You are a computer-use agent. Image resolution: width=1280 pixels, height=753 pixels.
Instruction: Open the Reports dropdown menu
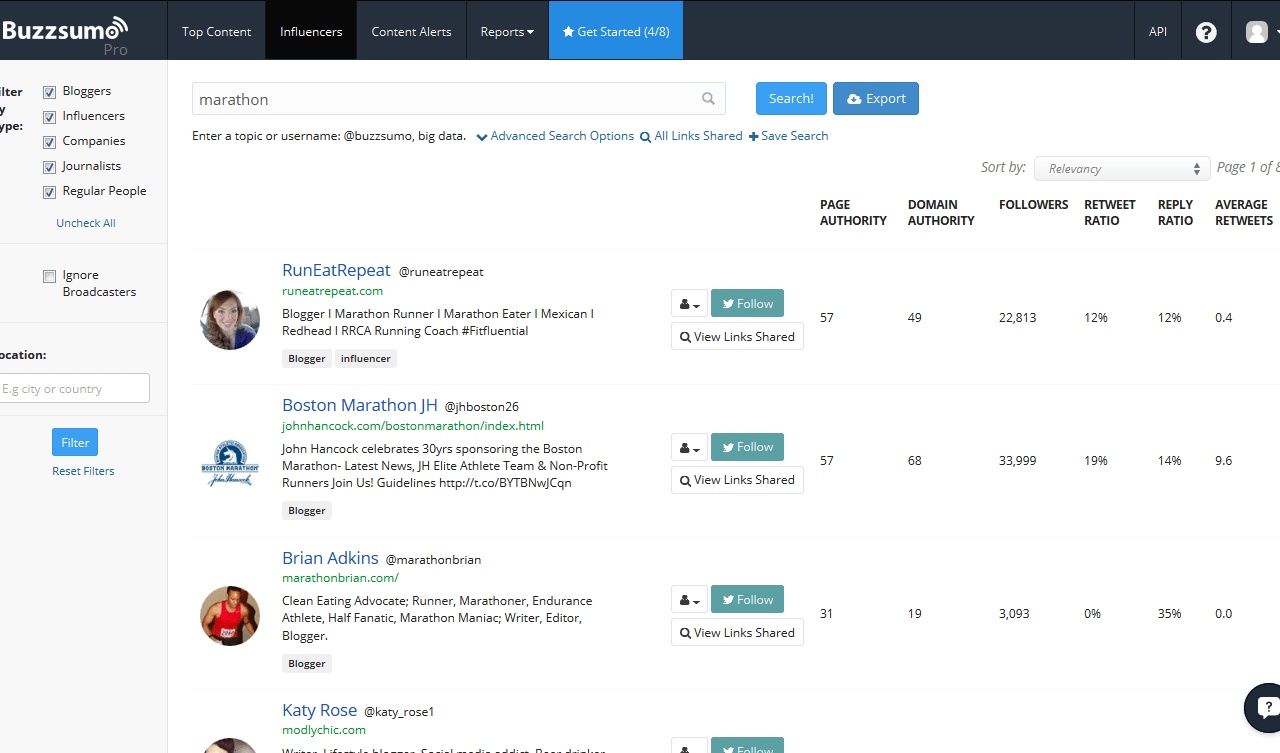(x=507, y=32)
